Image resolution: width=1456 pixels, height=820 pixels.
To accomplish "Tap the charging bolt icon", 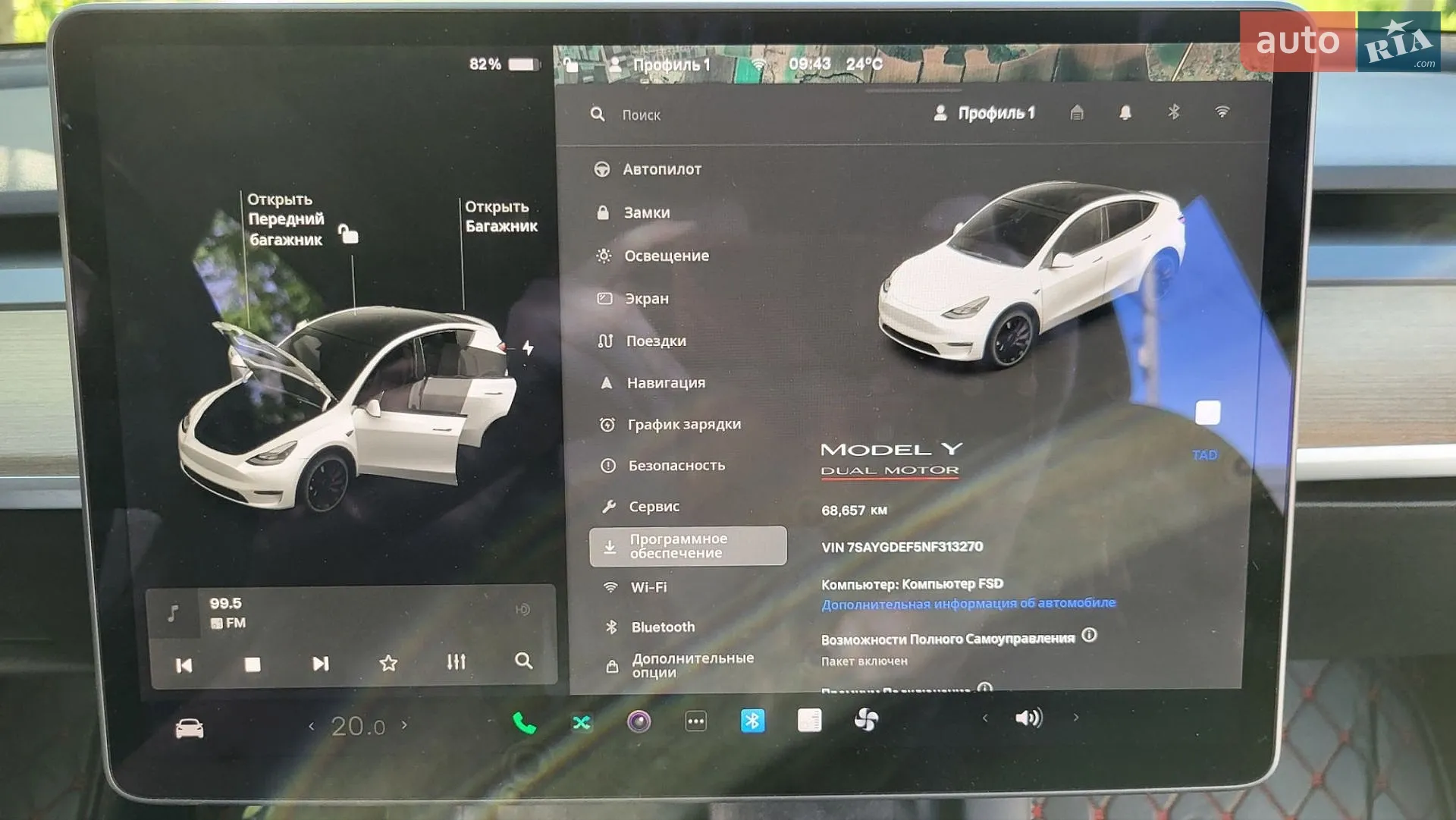I will coord(528,347).
